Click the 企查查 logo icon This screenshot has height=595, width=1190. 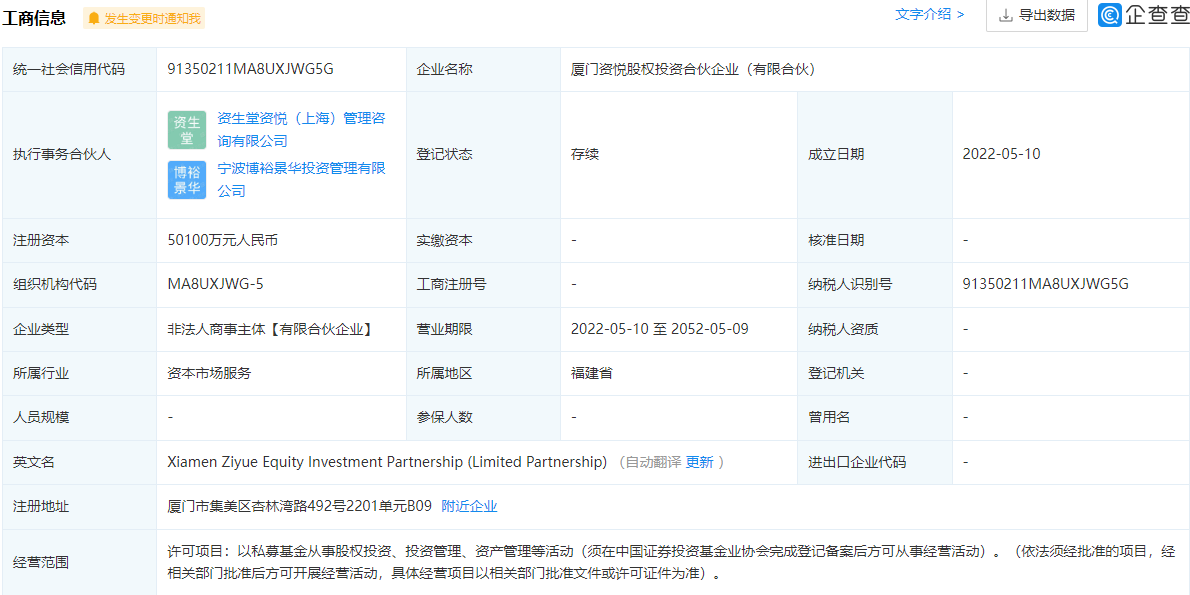(1110, 15)
